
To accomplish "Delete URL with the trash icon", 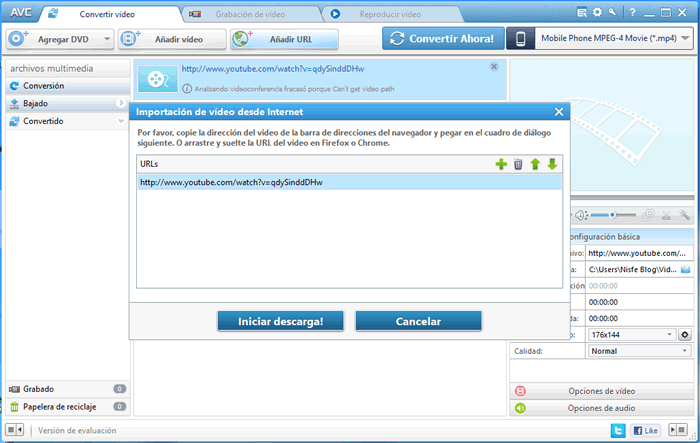I will point(518,164).
